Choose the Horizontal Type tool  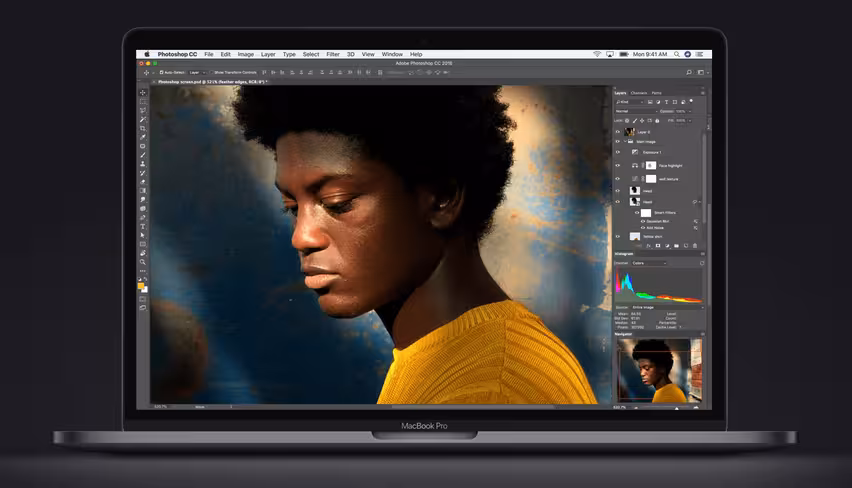pos(143,226)
